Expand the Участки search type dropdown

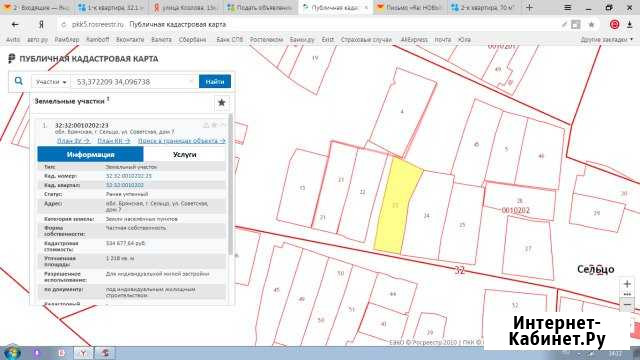point(51,82)
